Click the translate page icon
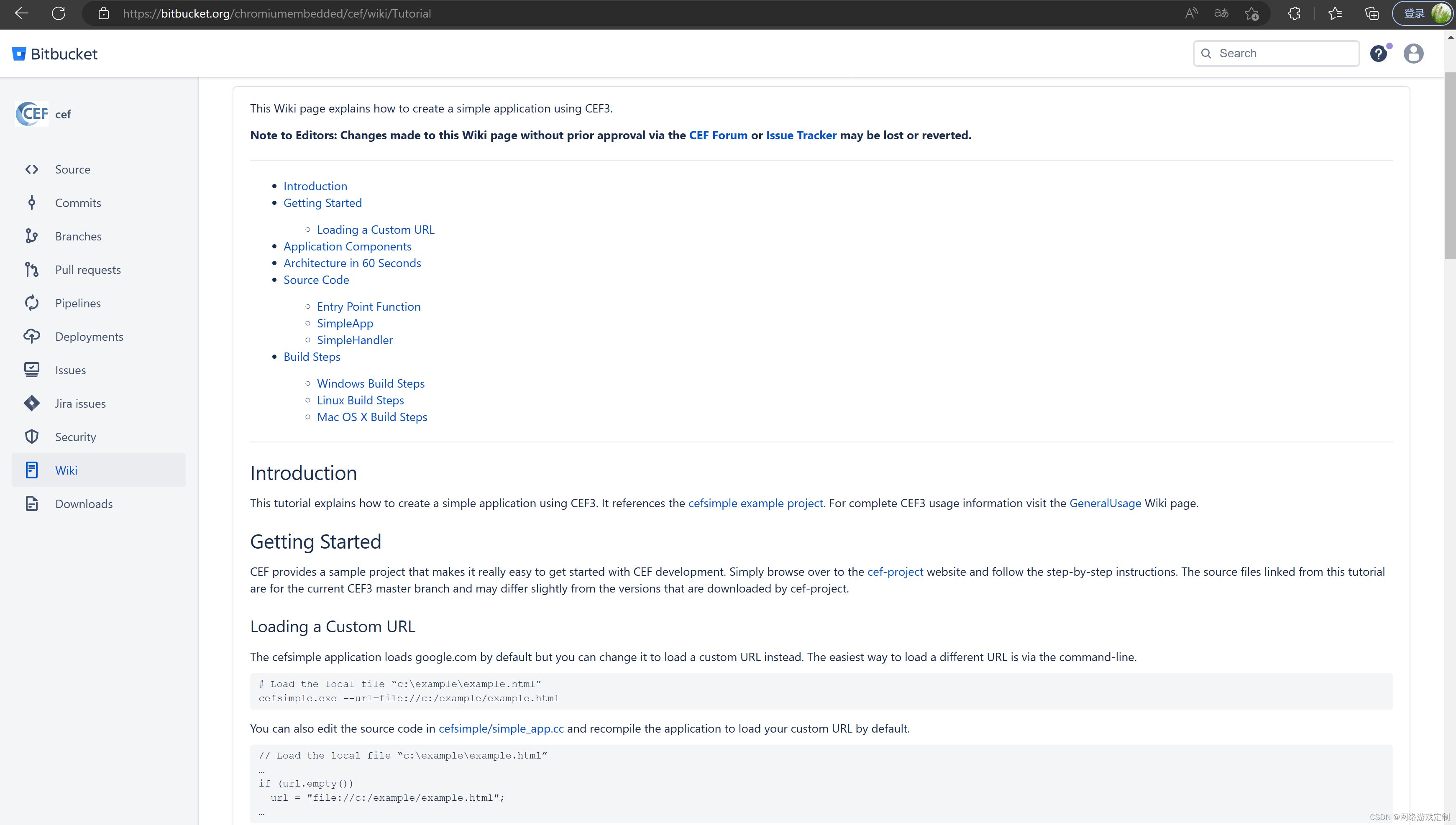This screenshot has height=825, width=1456. tap(1221, 13)
